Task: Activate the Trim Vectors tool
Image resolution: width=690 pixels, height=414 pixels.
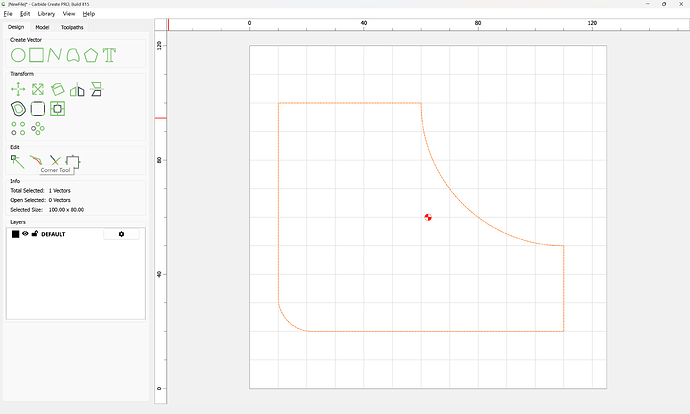Action: (55, 160)
